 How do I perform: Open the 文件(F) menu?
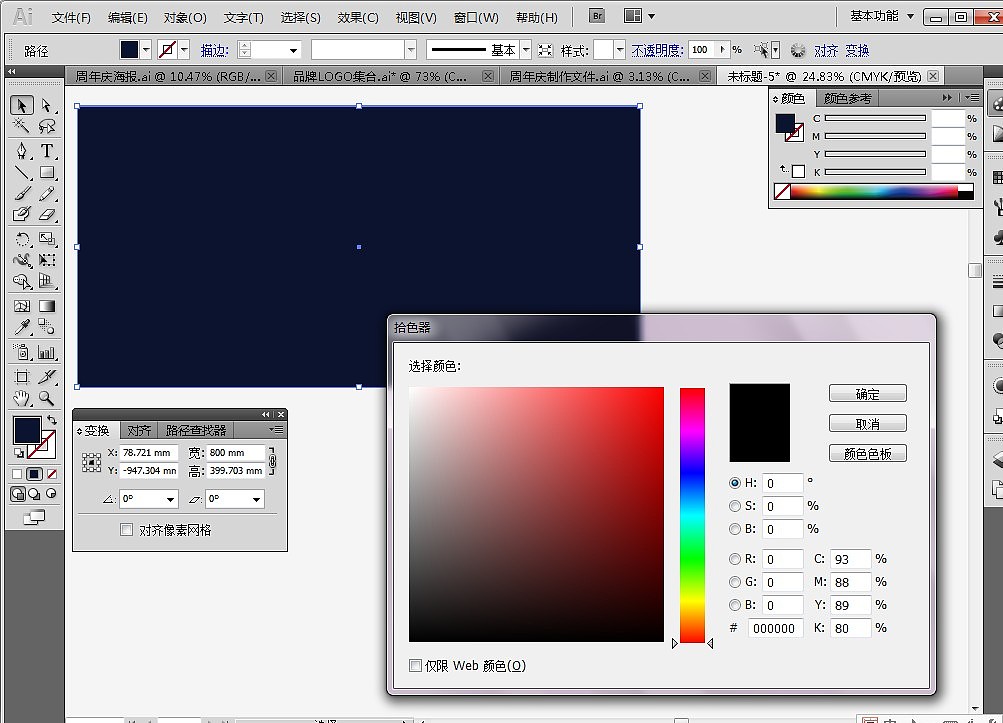click(71, 17)
